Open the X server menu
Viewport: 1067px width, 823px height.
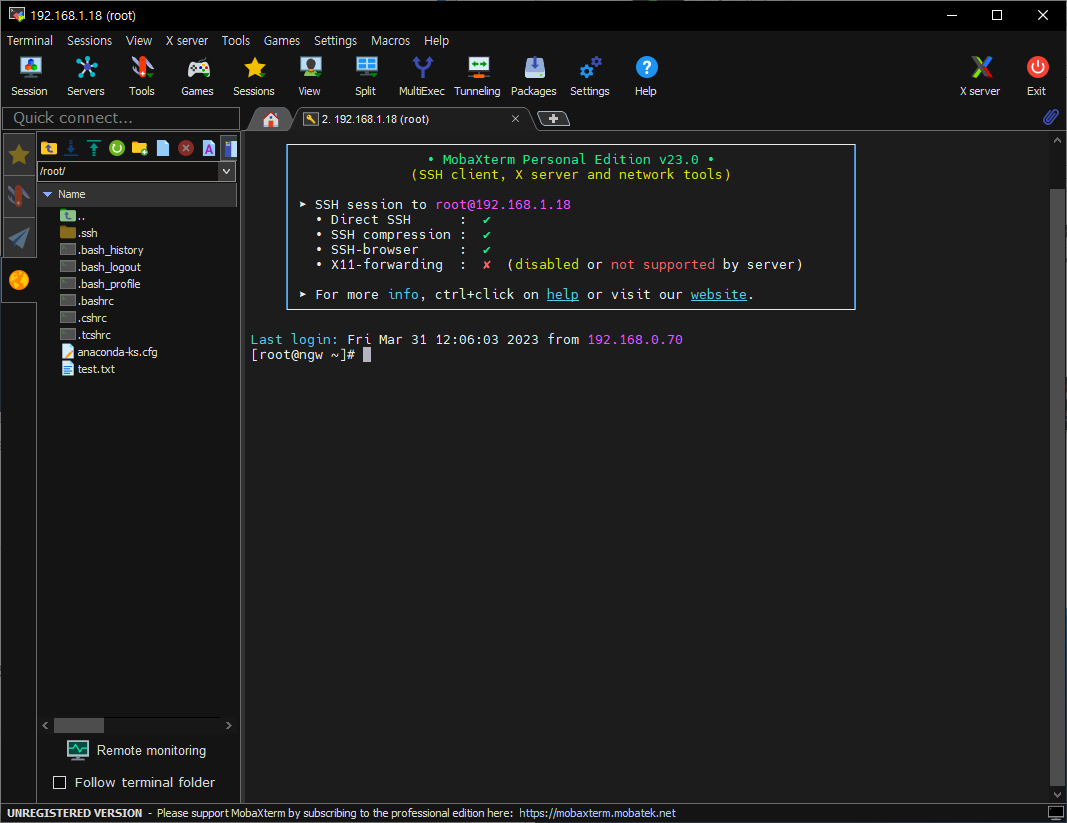[187, 41]
